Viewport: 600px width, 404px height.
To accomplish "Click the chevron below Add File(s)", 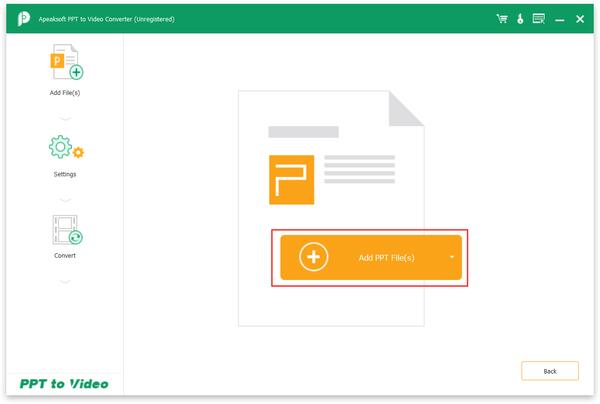I will click(x=65, y=119).
